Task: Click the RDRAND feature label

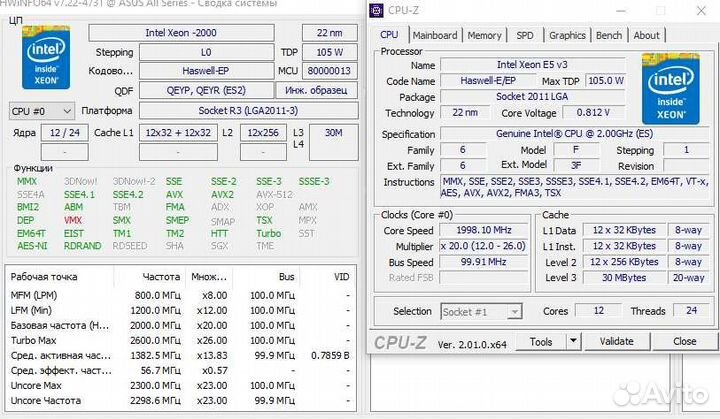Action: pos(83,246)
